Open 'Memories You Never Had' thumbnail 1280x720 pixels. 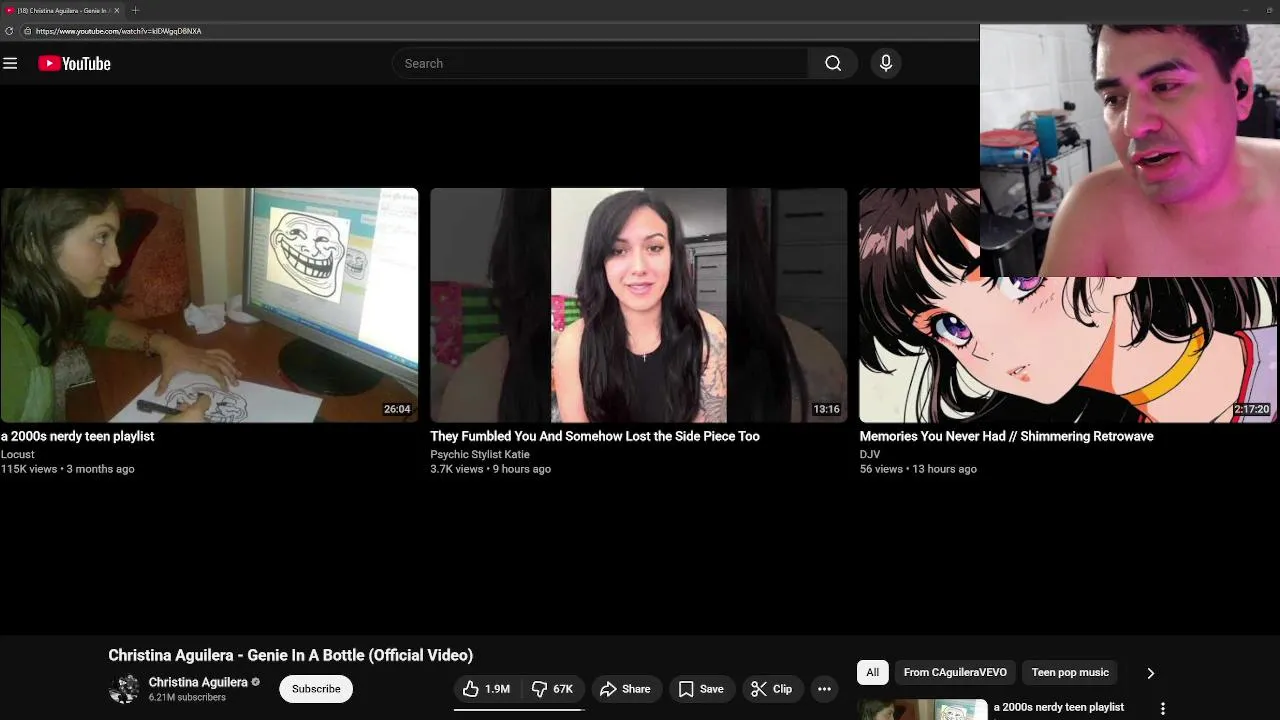click(1068, 349)
